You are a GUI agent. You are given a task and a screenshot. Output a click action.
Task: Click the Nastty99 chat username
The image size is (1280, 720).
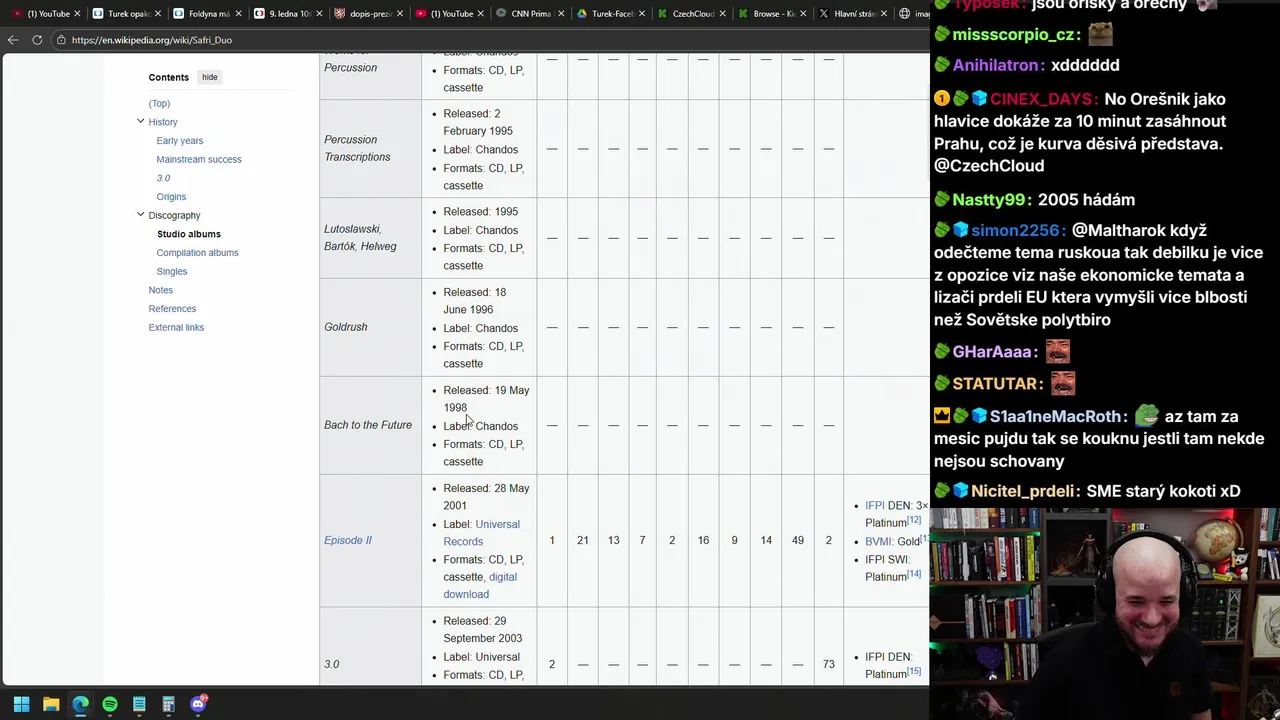[990, 200]
